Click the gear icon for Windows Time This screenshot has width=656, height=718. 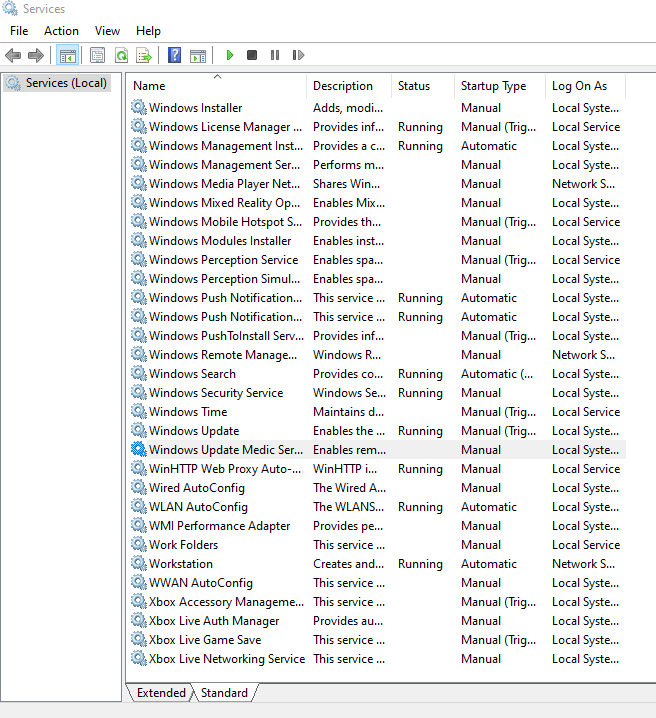pos(139,411)
